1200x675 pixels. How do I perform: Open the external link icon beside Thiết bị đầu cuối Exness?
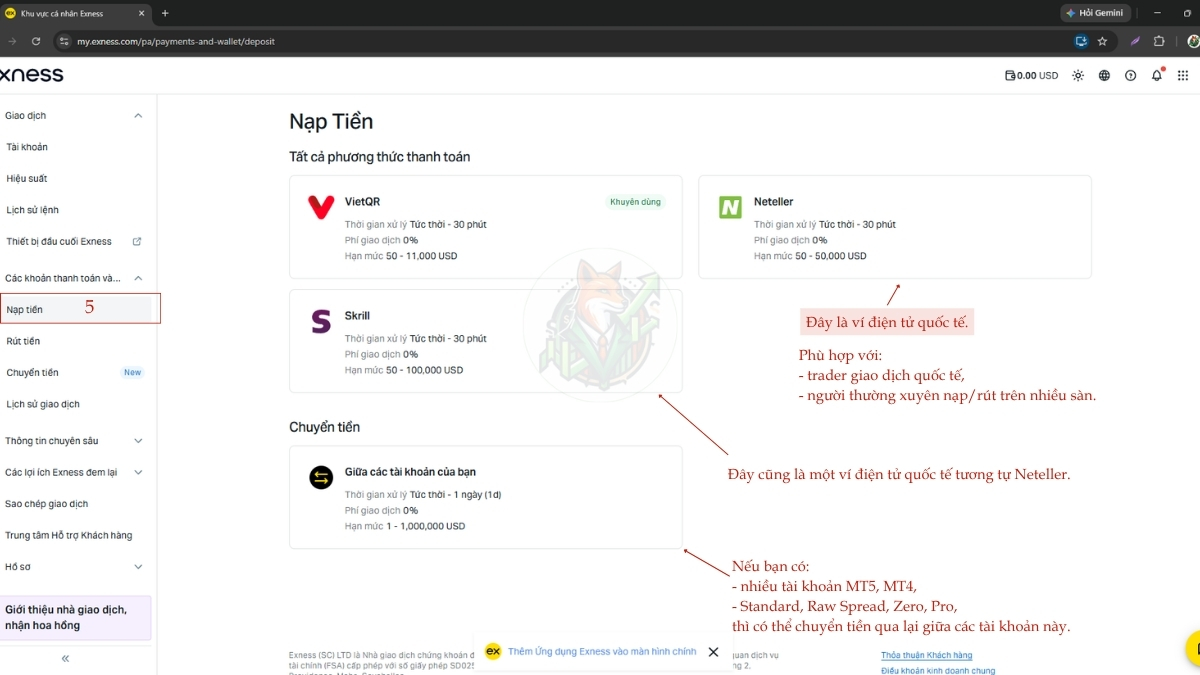pos(137,241)
